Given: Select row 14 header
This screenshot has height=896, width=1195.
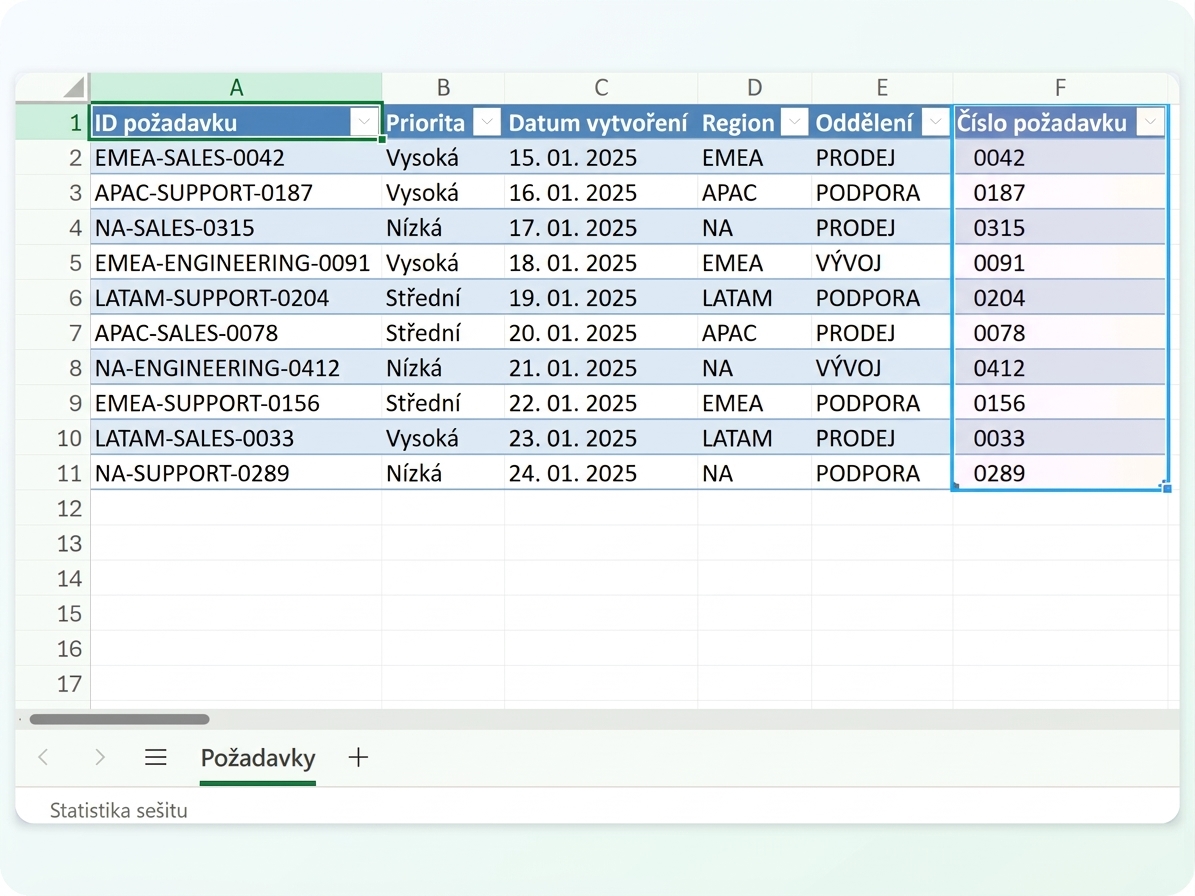Looking at the screenshot, I should 53,578.
